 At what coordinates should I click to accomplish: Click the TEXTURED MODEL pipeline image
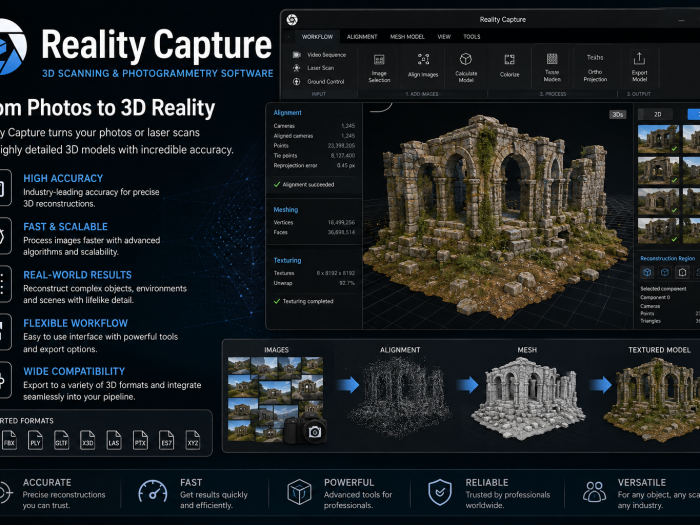[654, 398]
